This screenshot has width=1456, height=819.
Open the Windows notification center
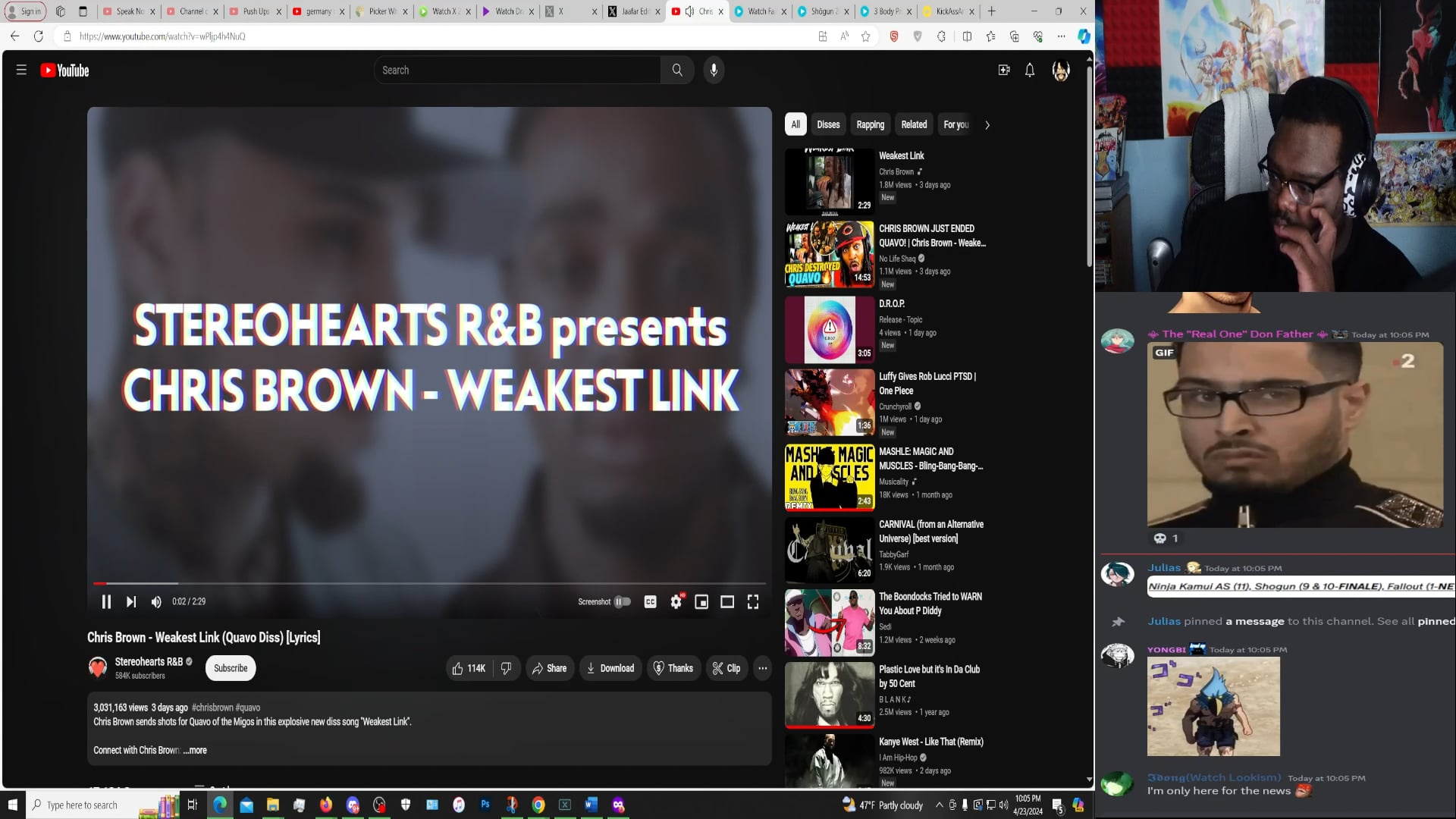click(x=1058, y=805)
